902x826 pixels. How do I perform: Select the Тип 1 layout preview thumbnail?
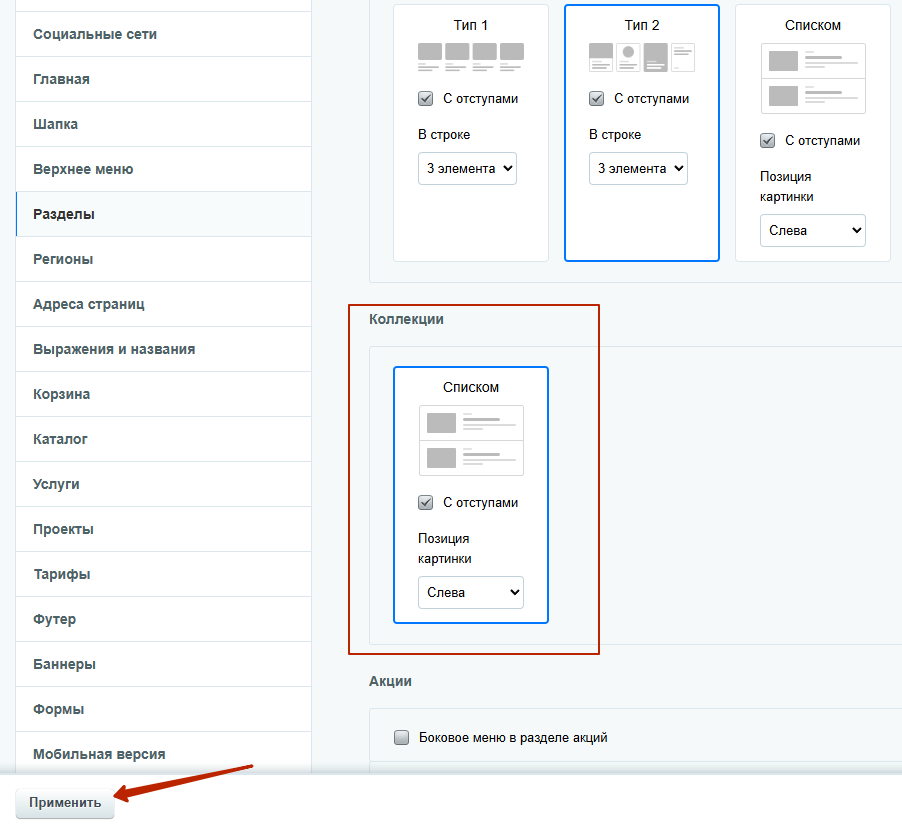point(471,58)
